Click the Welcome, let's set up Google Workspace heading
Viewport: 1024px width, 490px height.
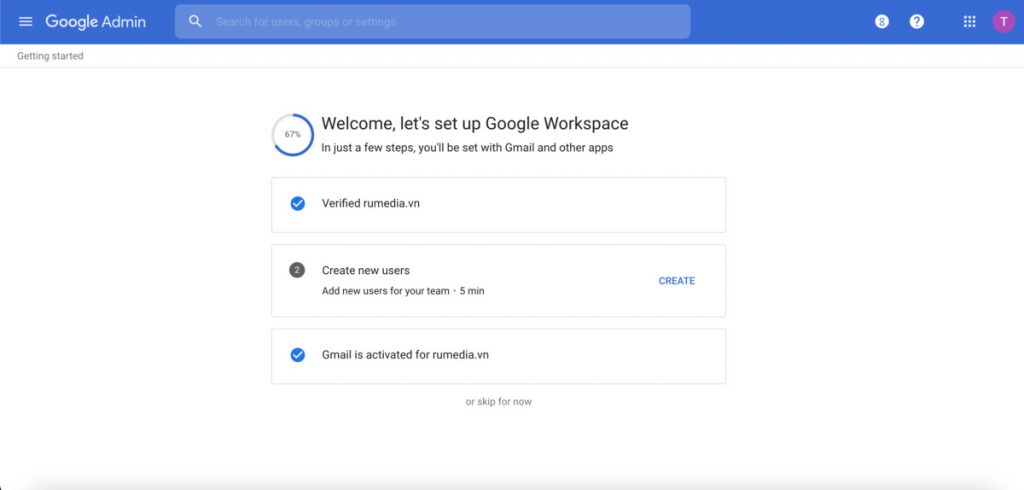coord(475,123)
